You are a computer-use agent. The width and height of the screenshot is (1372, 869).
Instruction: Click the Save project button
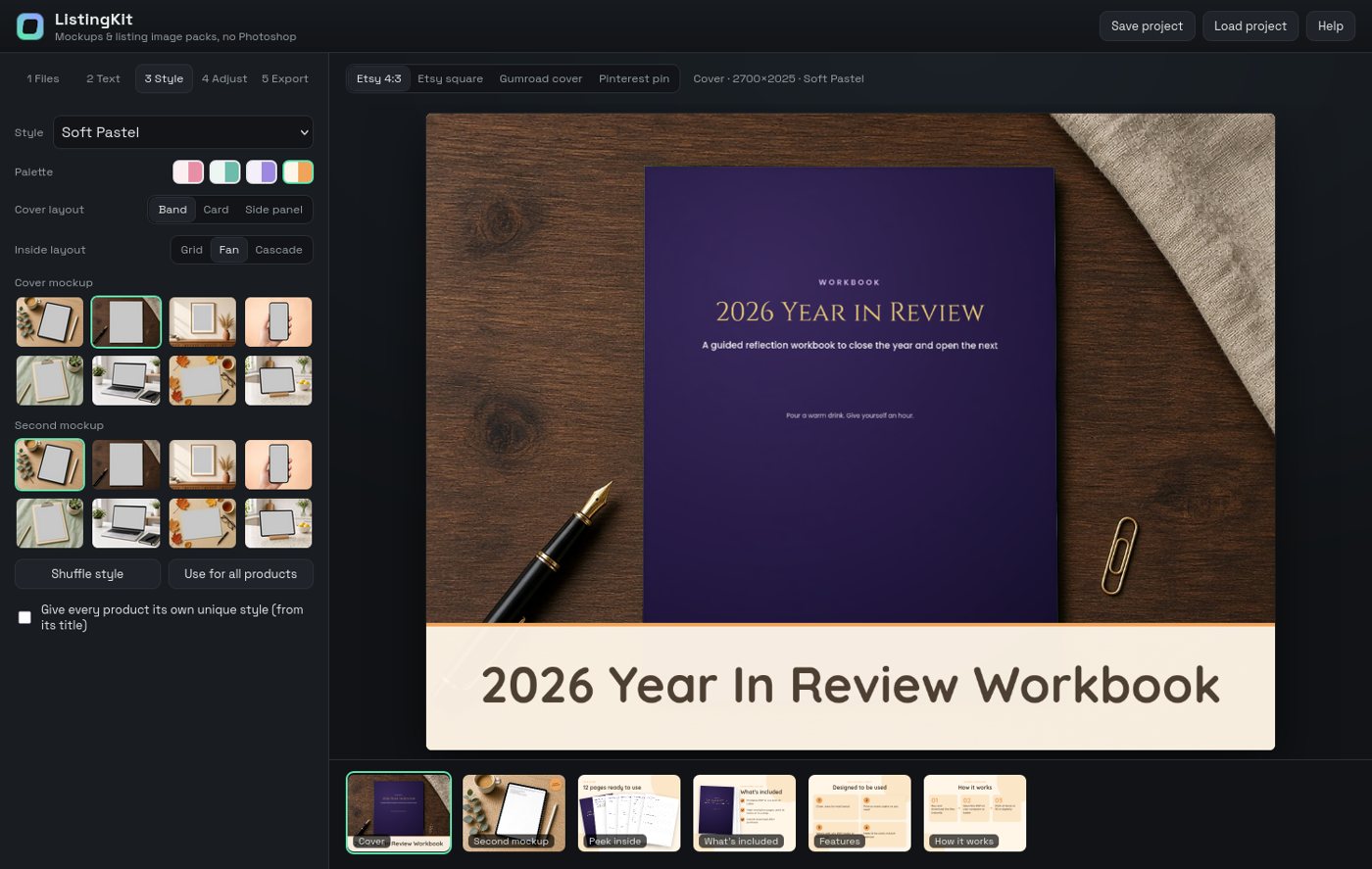[1147, 26]
